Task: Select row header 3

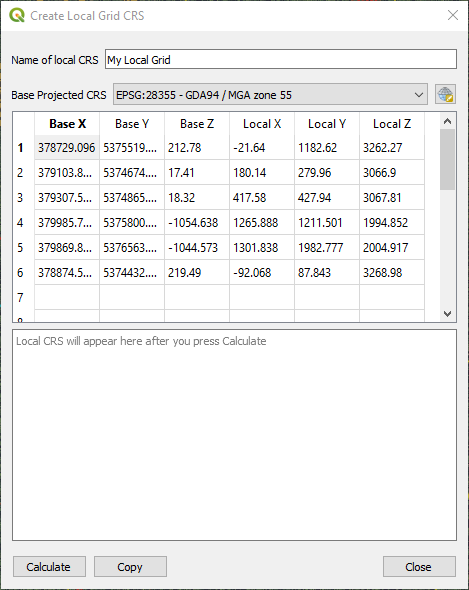Action: click(x=24, y=198)
